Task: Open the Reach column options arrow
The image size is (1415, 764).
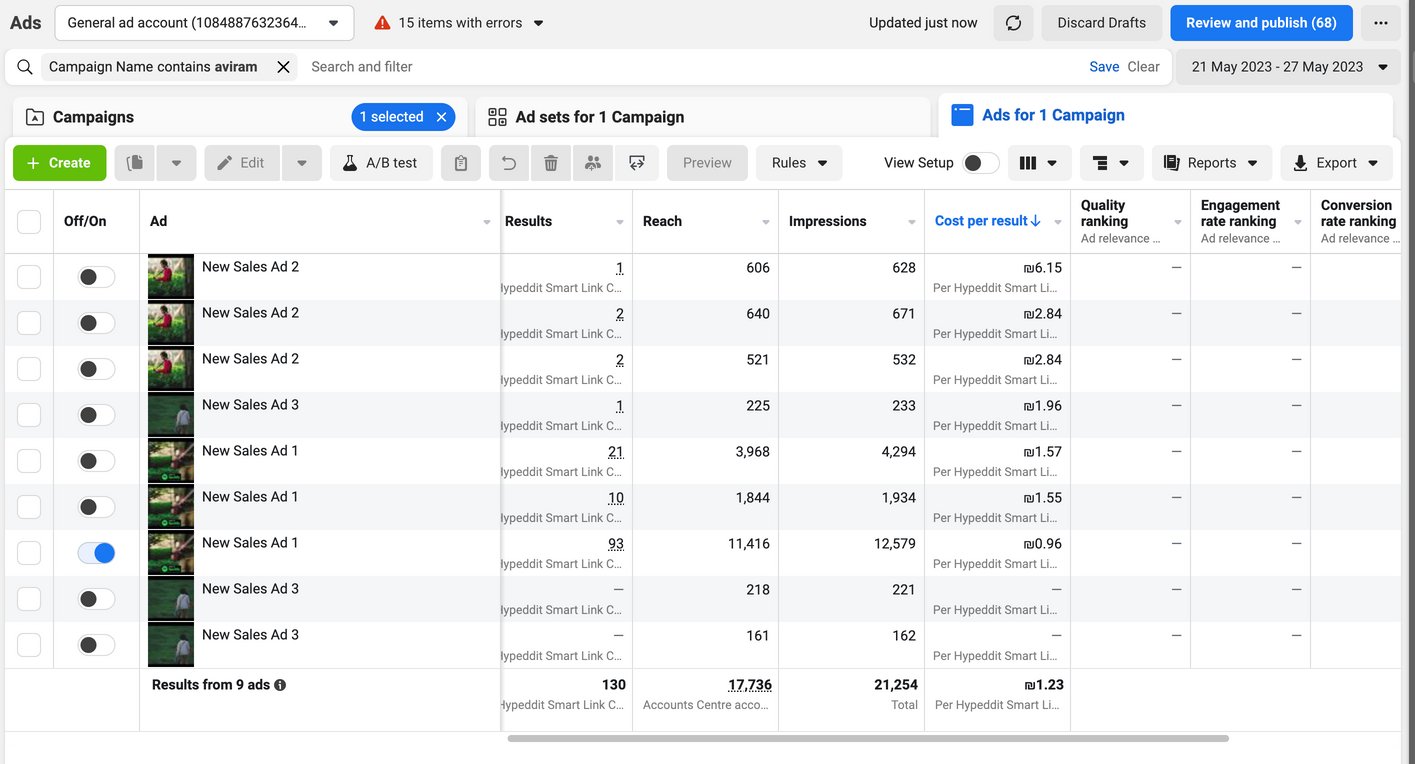Action: pos(766,222)
